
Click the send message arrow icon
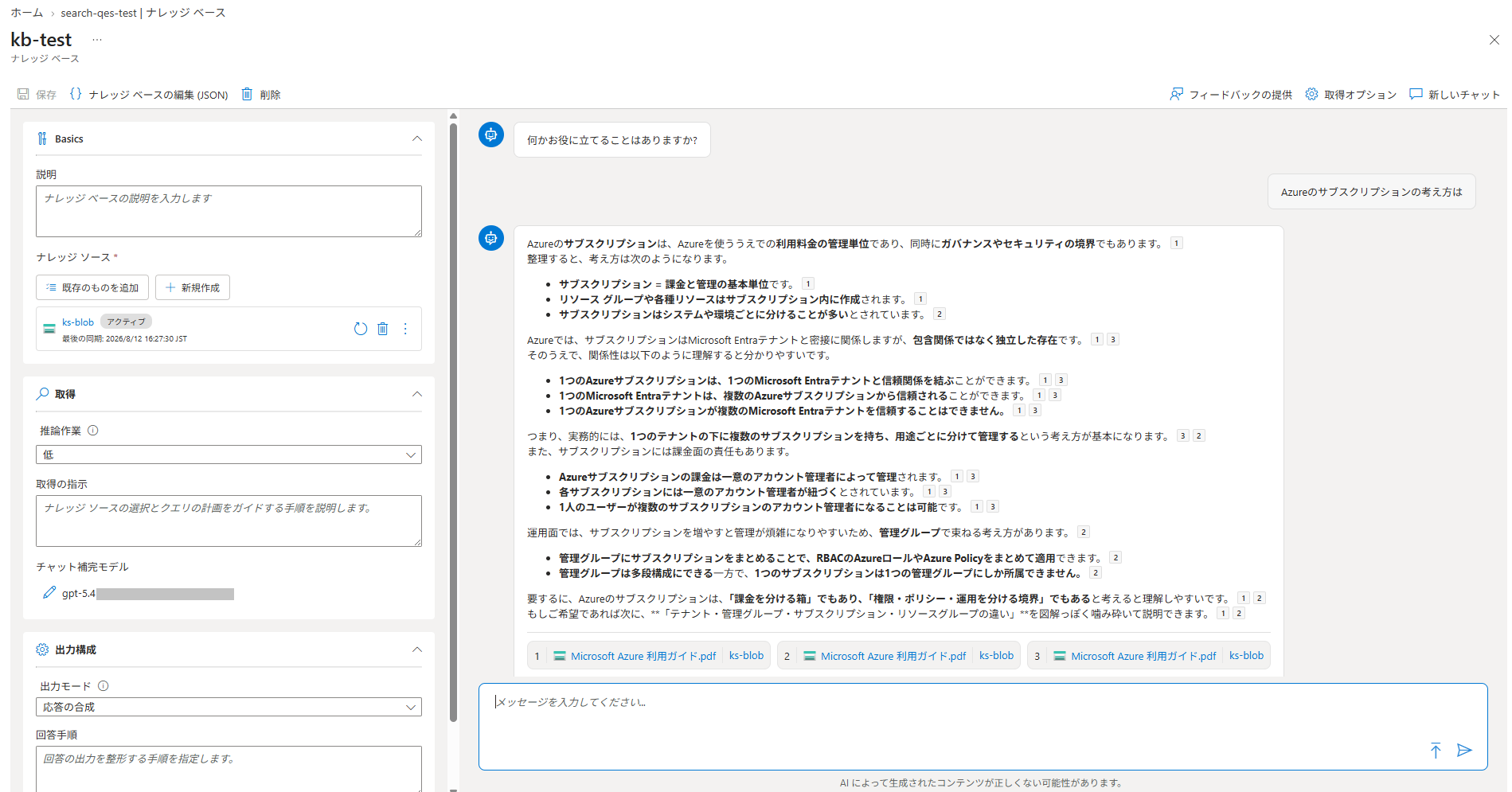(x=1464, y=750)
